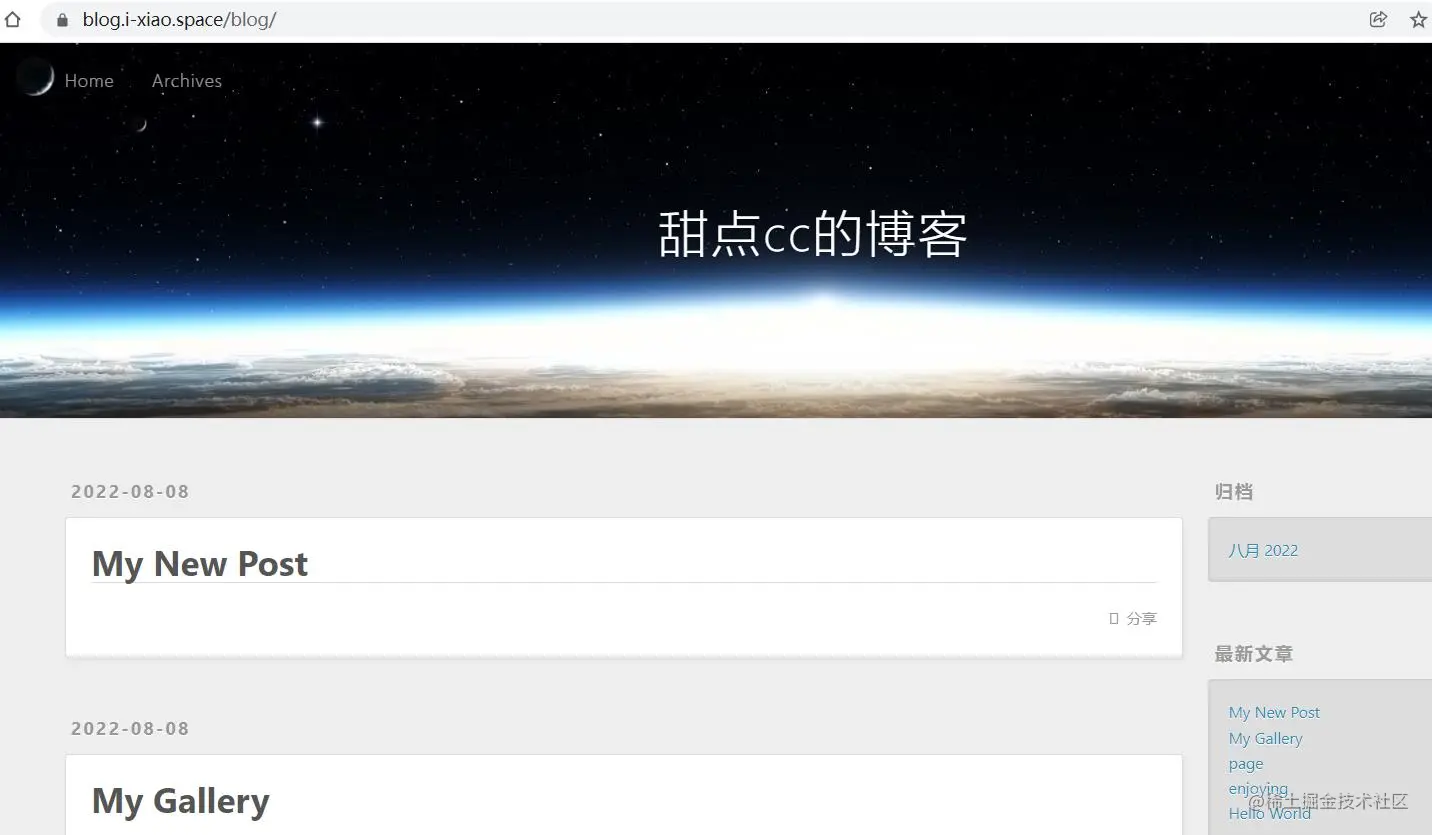Image resolution: width=1432 pixels, height=835 pixels.
Task: Click the address bar URL field
Action: pos(700,20)
